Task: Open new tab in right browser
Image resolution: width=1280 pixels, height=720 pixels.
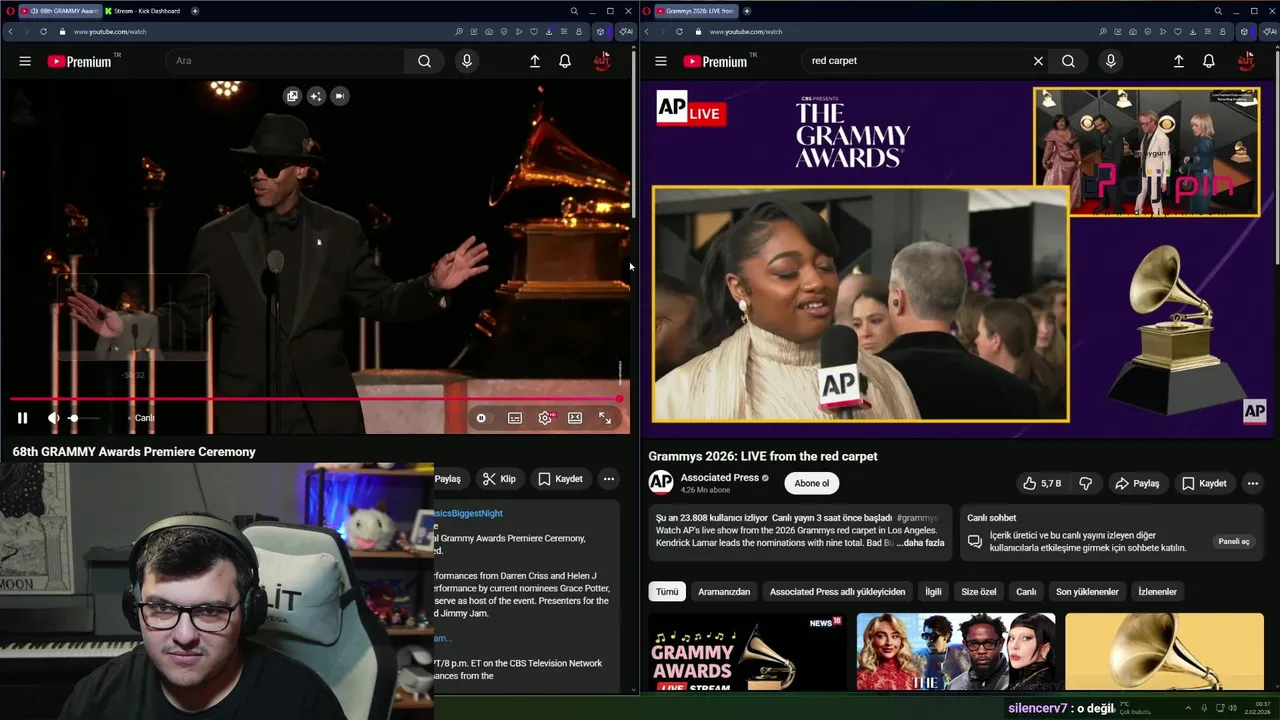Action: [x=747, y=11]
